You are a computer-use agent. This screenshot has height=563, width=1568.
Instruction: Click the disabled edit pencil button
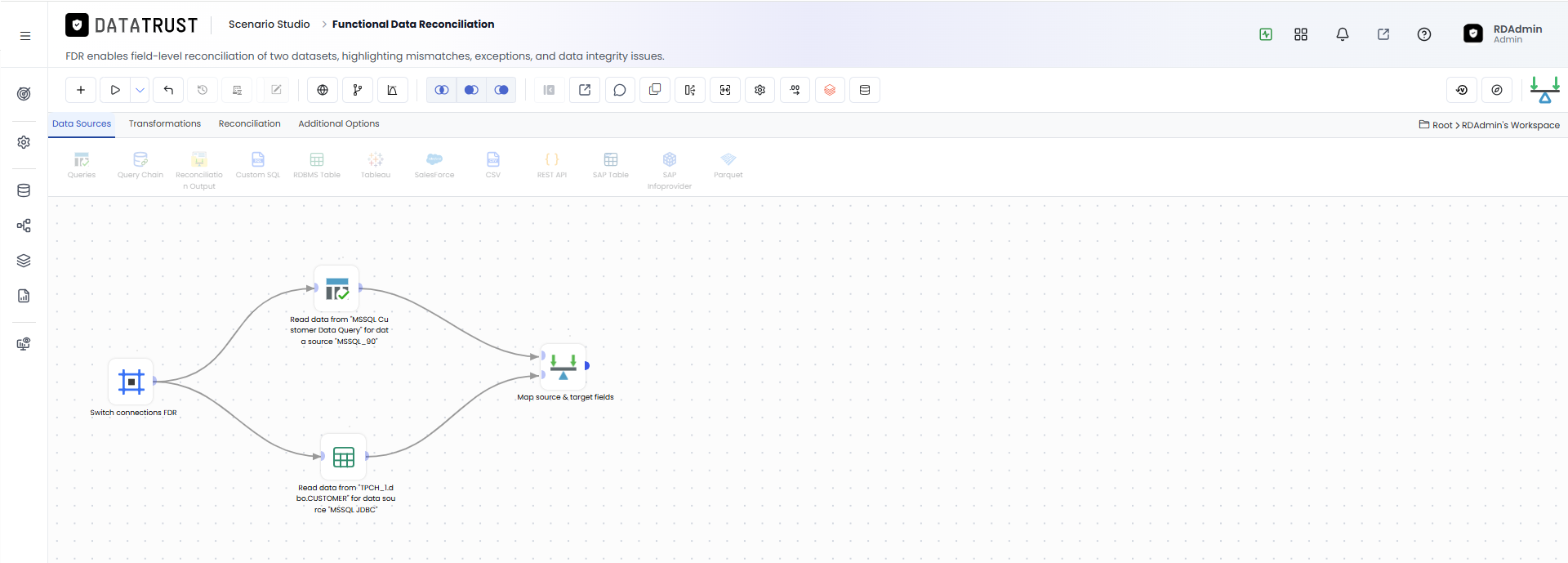tap(276, 90)
